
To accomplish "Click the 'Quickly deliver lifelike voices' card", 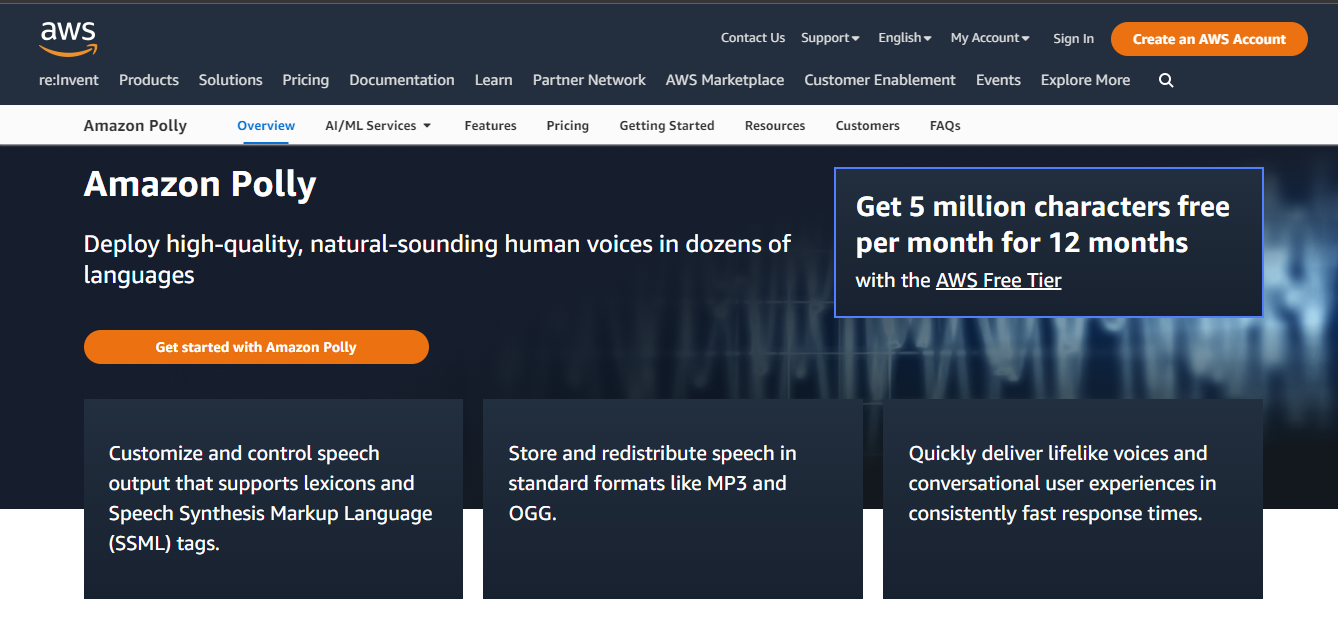I will coord(1073,499).
